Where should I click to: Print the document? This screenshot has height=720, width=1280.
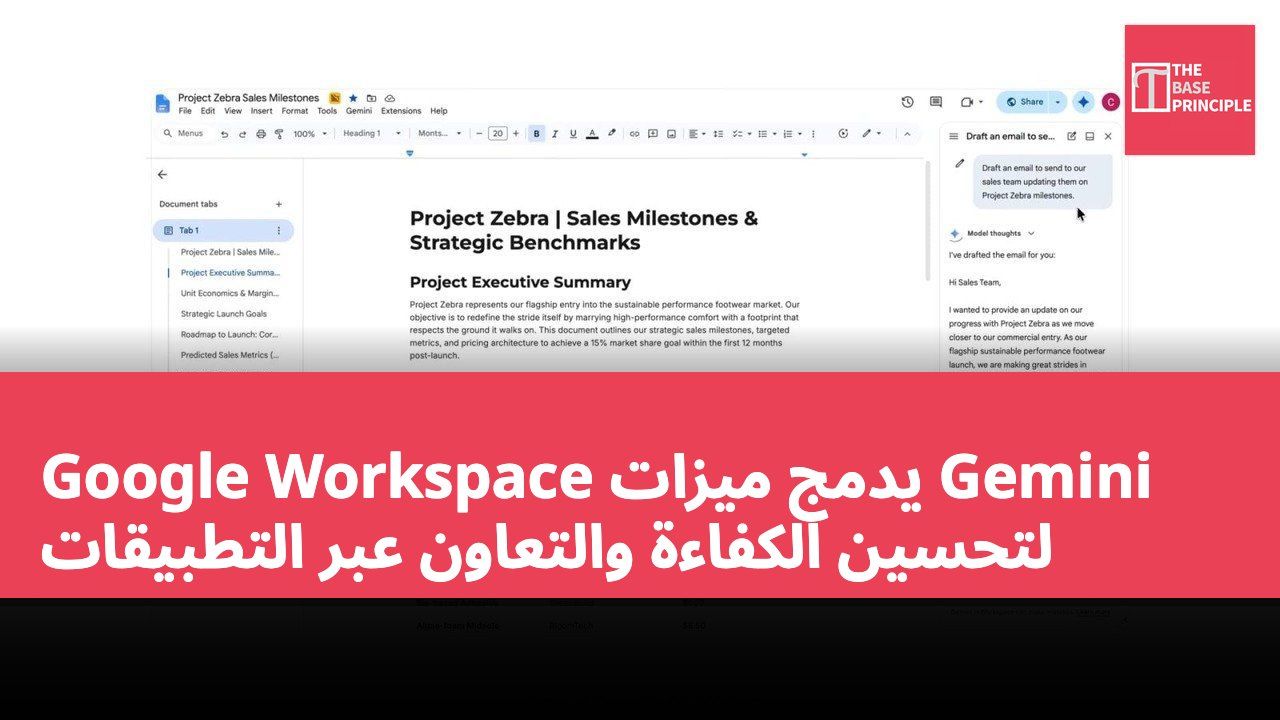(x=261, y=133)
